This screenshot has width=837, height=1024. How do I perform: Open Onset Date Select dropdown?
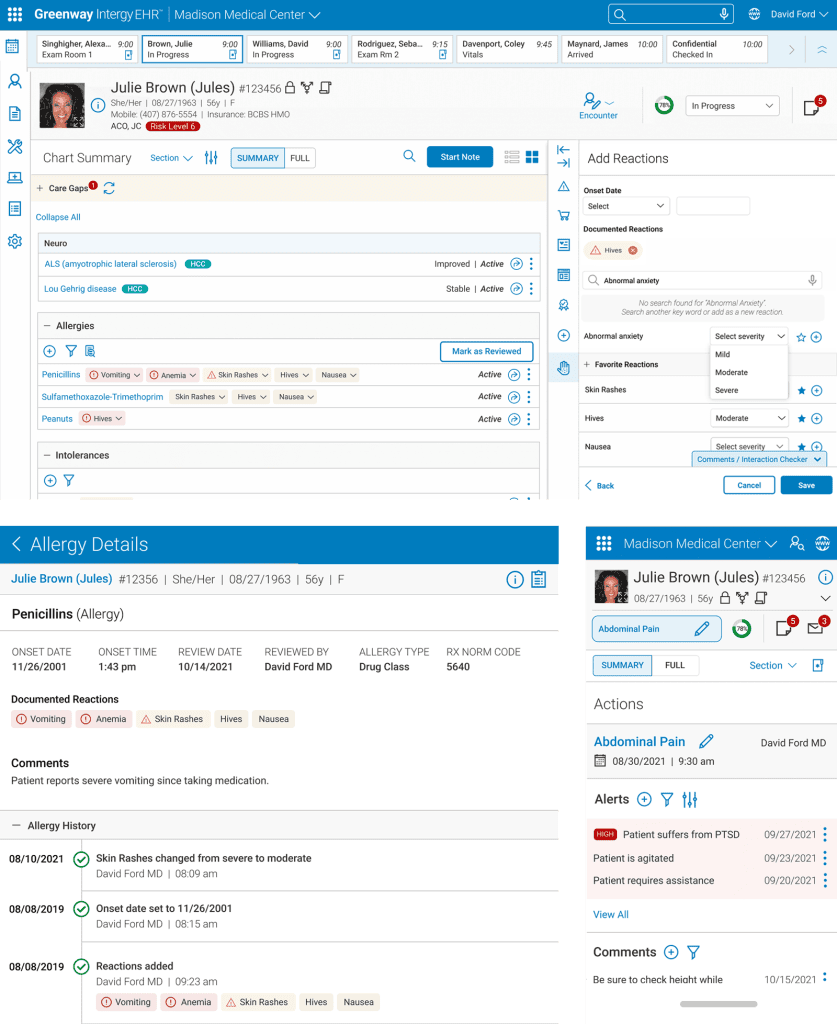(x=625, y=206)
